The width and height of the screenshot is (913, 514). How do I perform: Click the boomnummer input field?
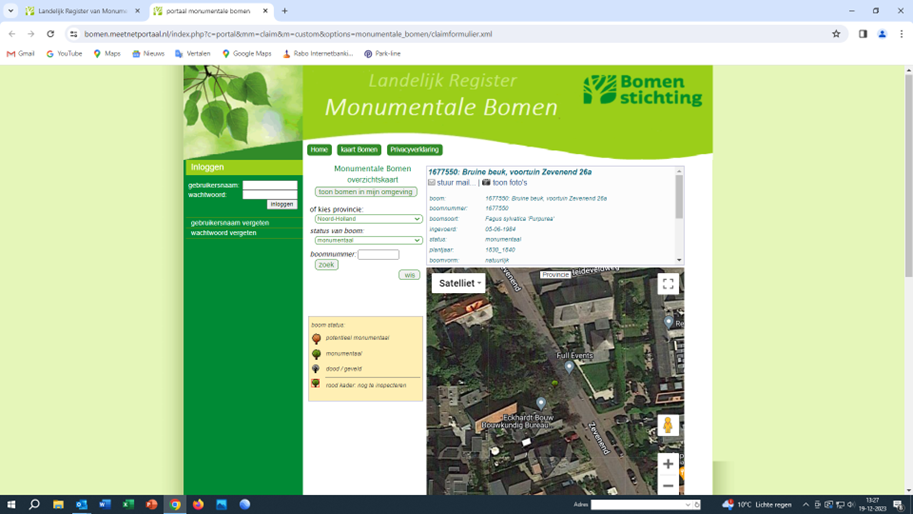tap(378, 254)
